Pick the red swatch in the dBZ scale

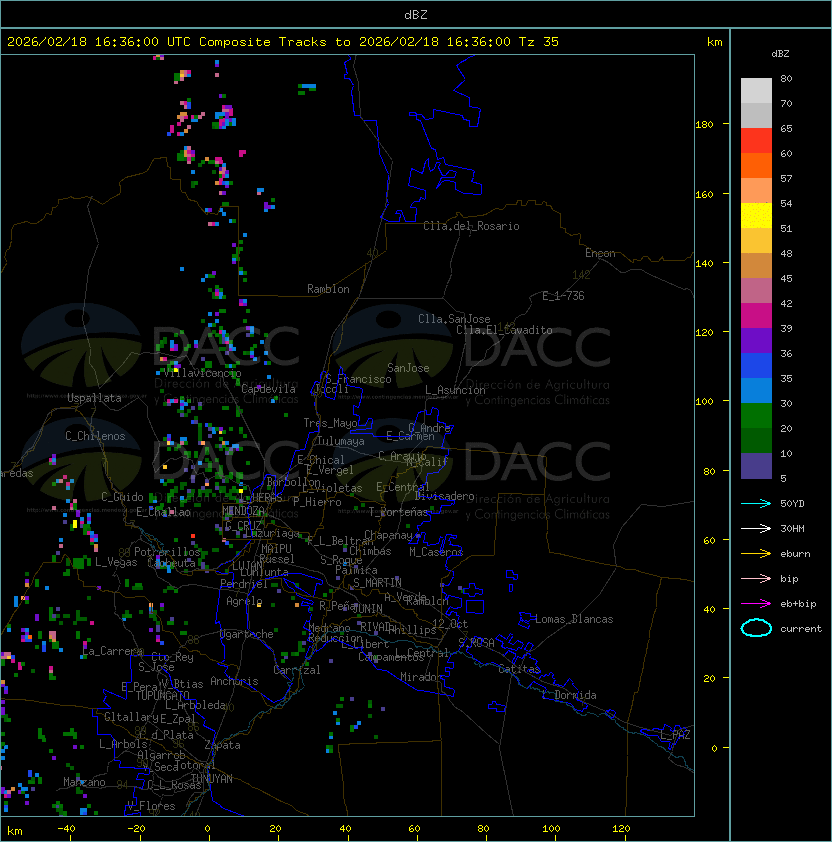756,141
